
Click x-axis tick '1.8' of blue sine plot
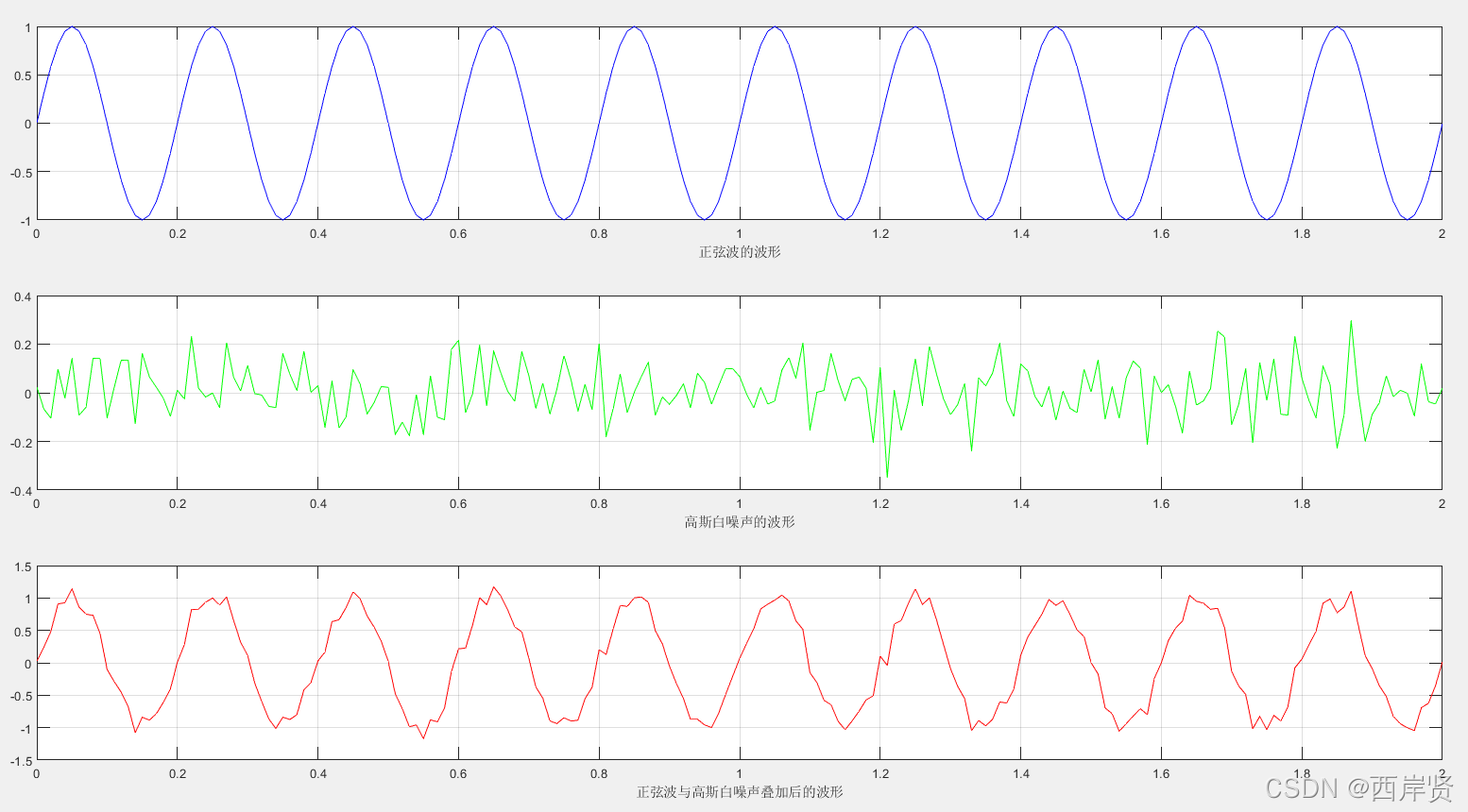coord(1302,233)
